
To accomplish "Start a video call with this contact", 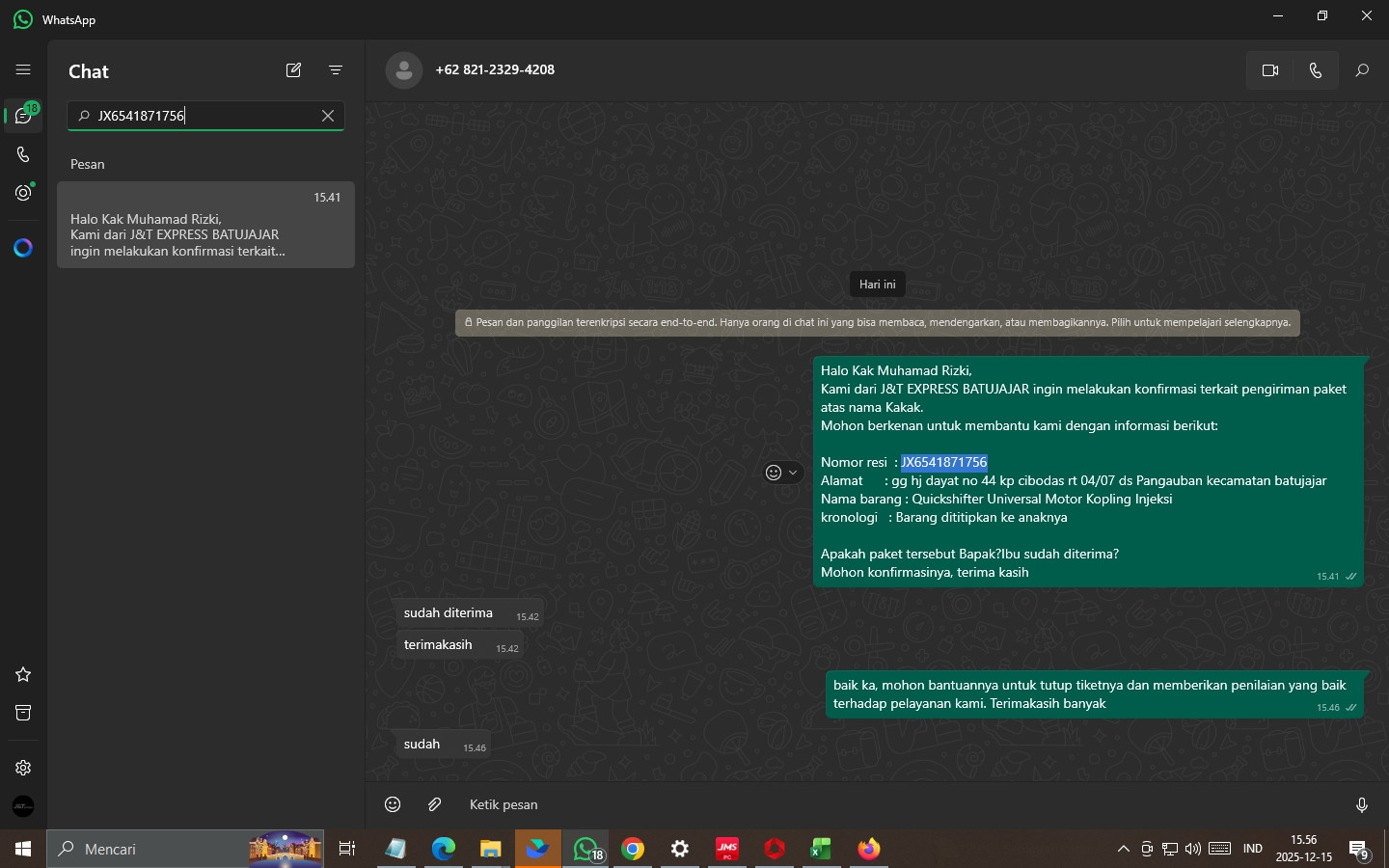I will [1269, 70].
